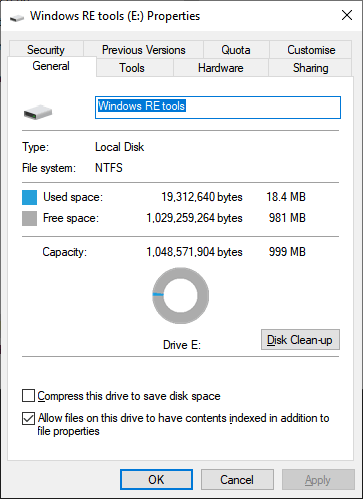Screen dimensions: 363x499
Task: Close the Properties dialog with the X
Action: [x=347, y=15]
